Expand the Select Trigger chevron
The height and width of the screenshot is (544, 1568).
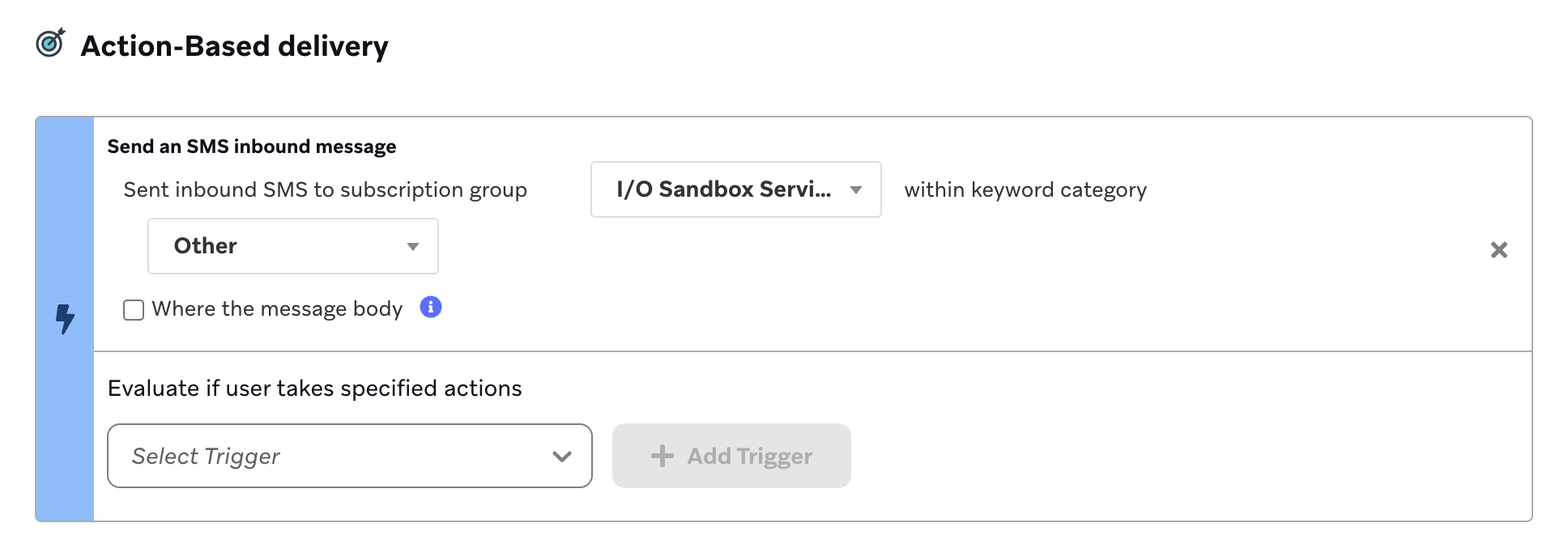pos(562,457)
